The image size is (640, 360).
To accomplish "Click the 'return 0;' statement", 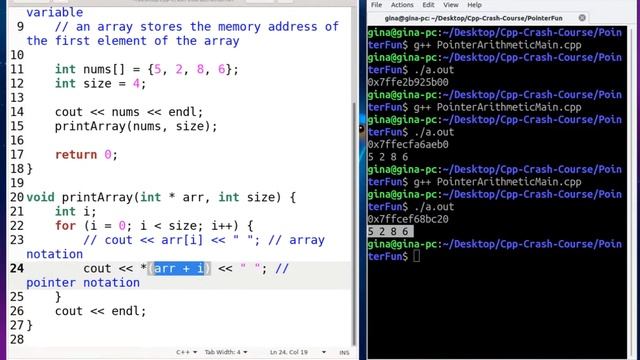I will click(x=86, y=155).
